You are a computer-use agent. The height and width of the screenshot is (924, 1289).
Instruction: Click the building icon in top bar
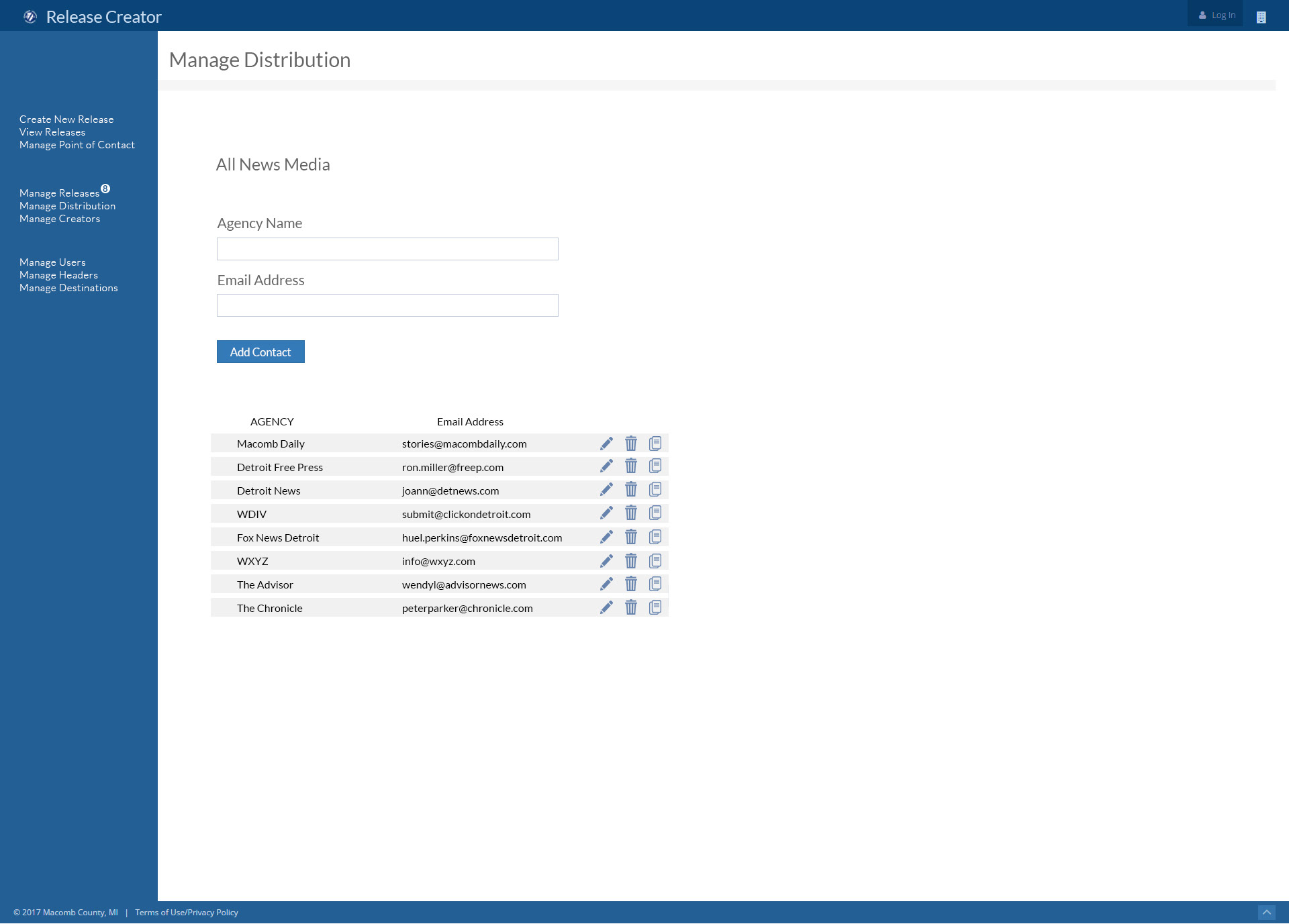1261,17
